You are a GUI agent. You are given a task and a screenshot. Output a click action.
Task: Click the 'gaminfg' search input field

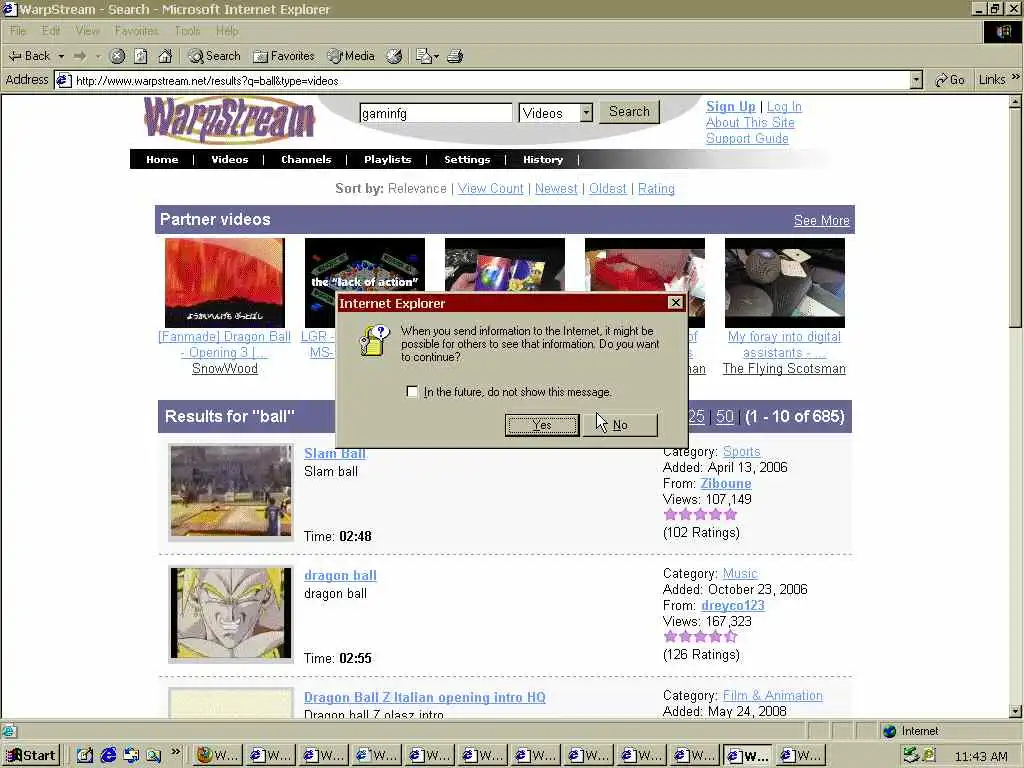[x=436, y=113]
